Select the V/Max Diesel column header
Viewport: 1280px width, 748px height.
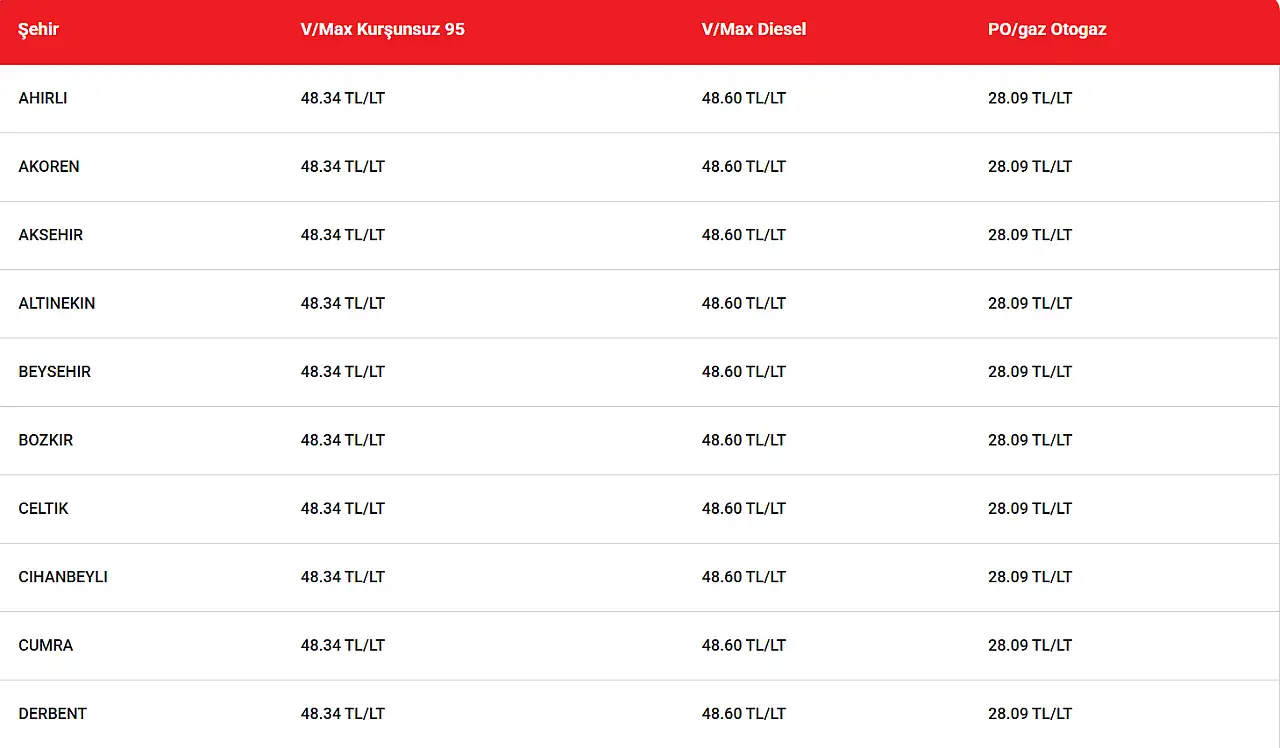(753, 30)
